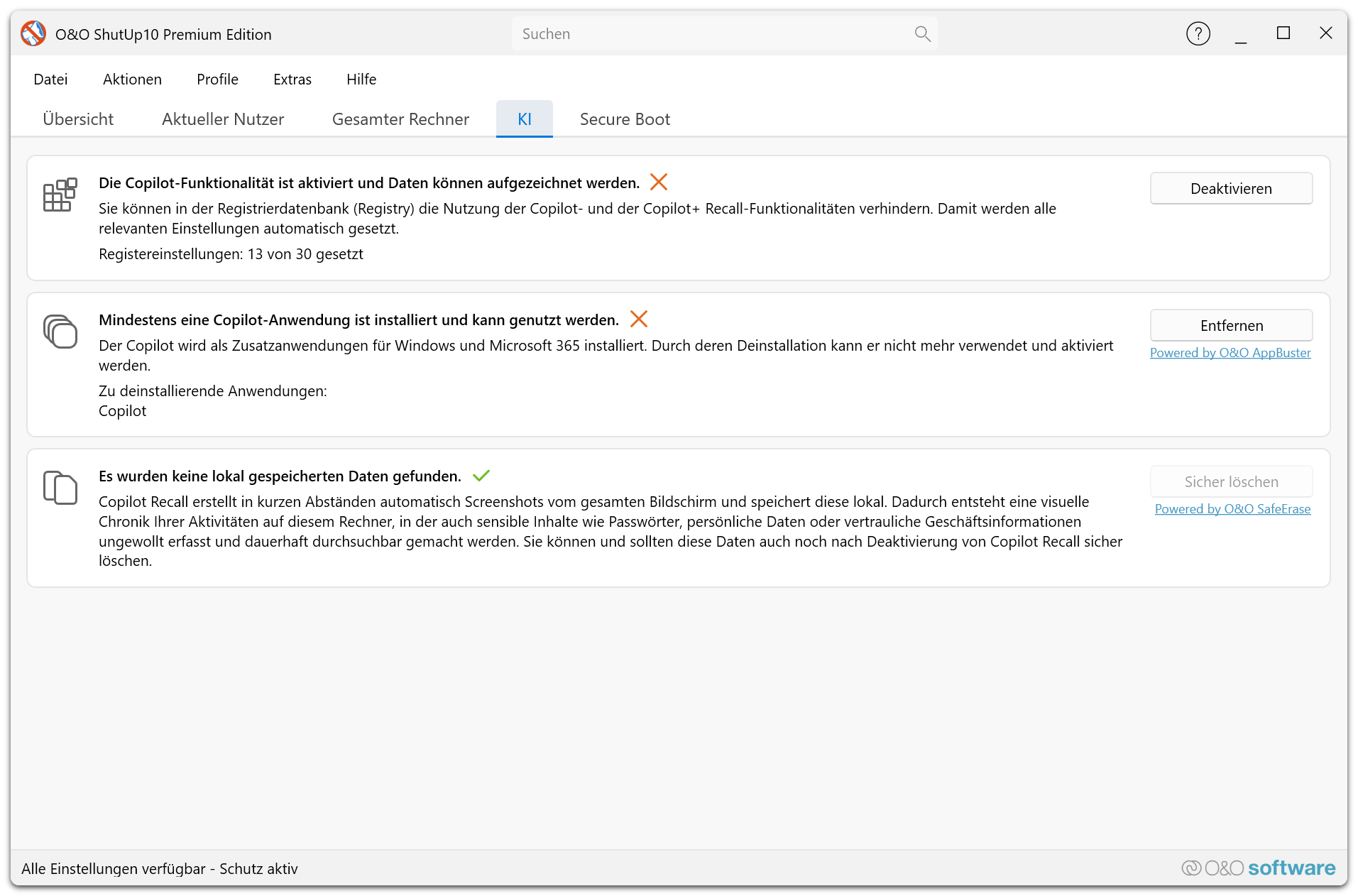This screenshot has width=1358, height=896.
Task: Click the description starting 'Copilot Recall erstellt'
Action: pos(610,531)
